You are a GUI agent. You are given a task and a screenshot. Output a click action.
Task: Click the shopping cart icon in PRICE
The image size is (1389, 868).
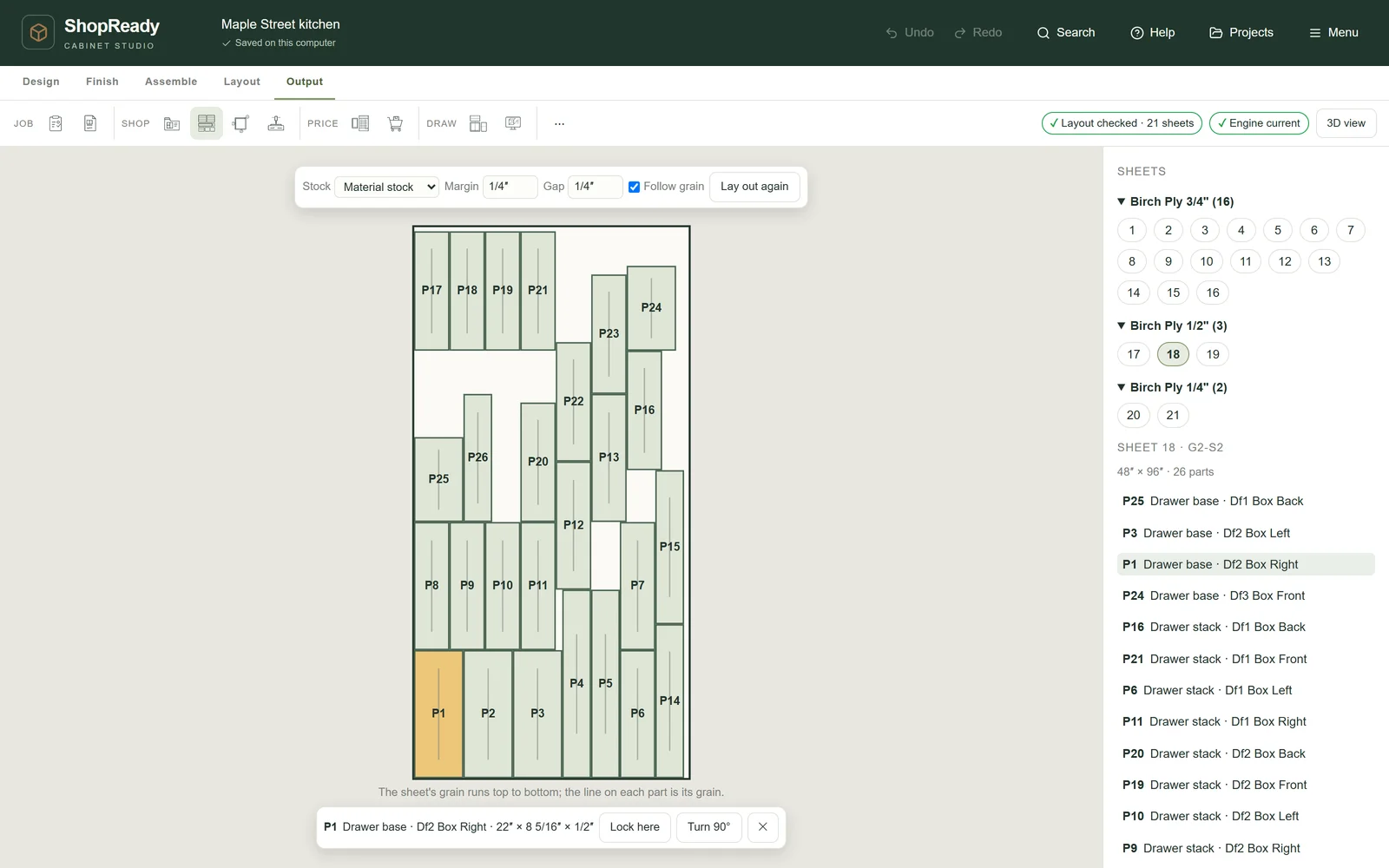pyautogui.click(x=395, y=123)
